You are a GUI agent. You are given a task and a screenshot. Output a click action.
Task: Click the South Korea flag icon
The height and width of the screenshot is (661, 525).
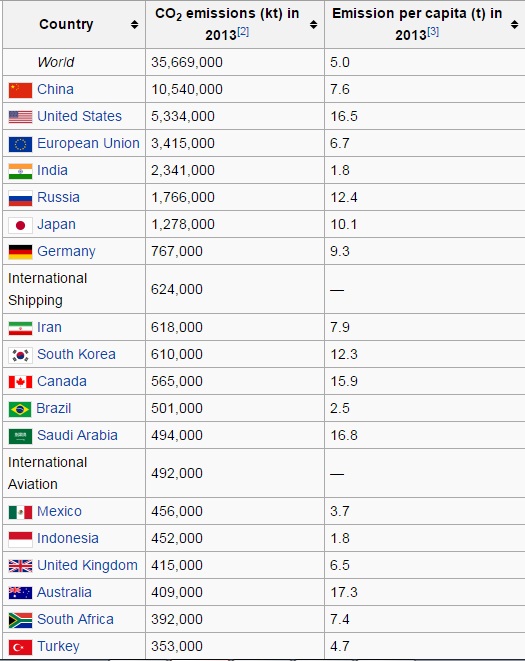point(20,355)
